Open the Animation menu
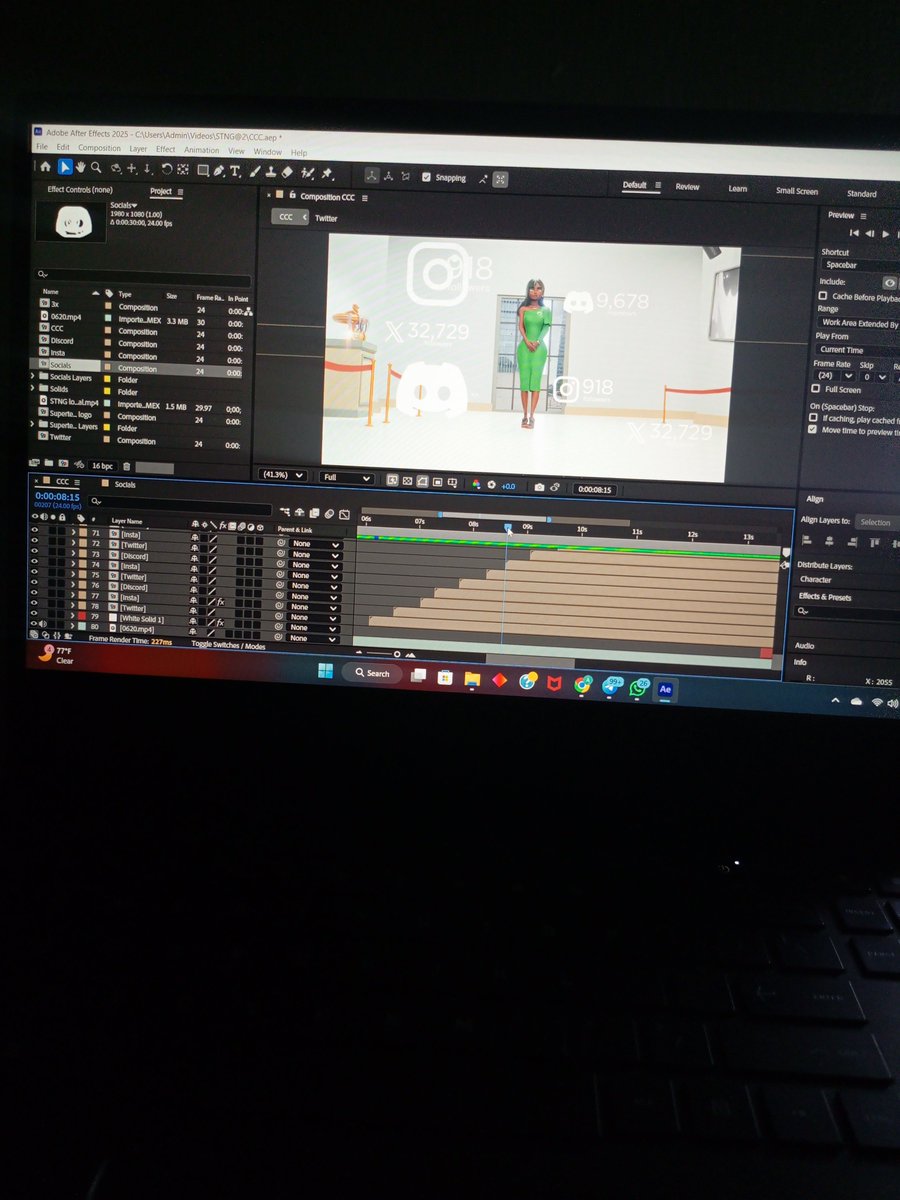The width and height of the screenshot is (900, 1200). pyautogui.click(x=201, y=150)
